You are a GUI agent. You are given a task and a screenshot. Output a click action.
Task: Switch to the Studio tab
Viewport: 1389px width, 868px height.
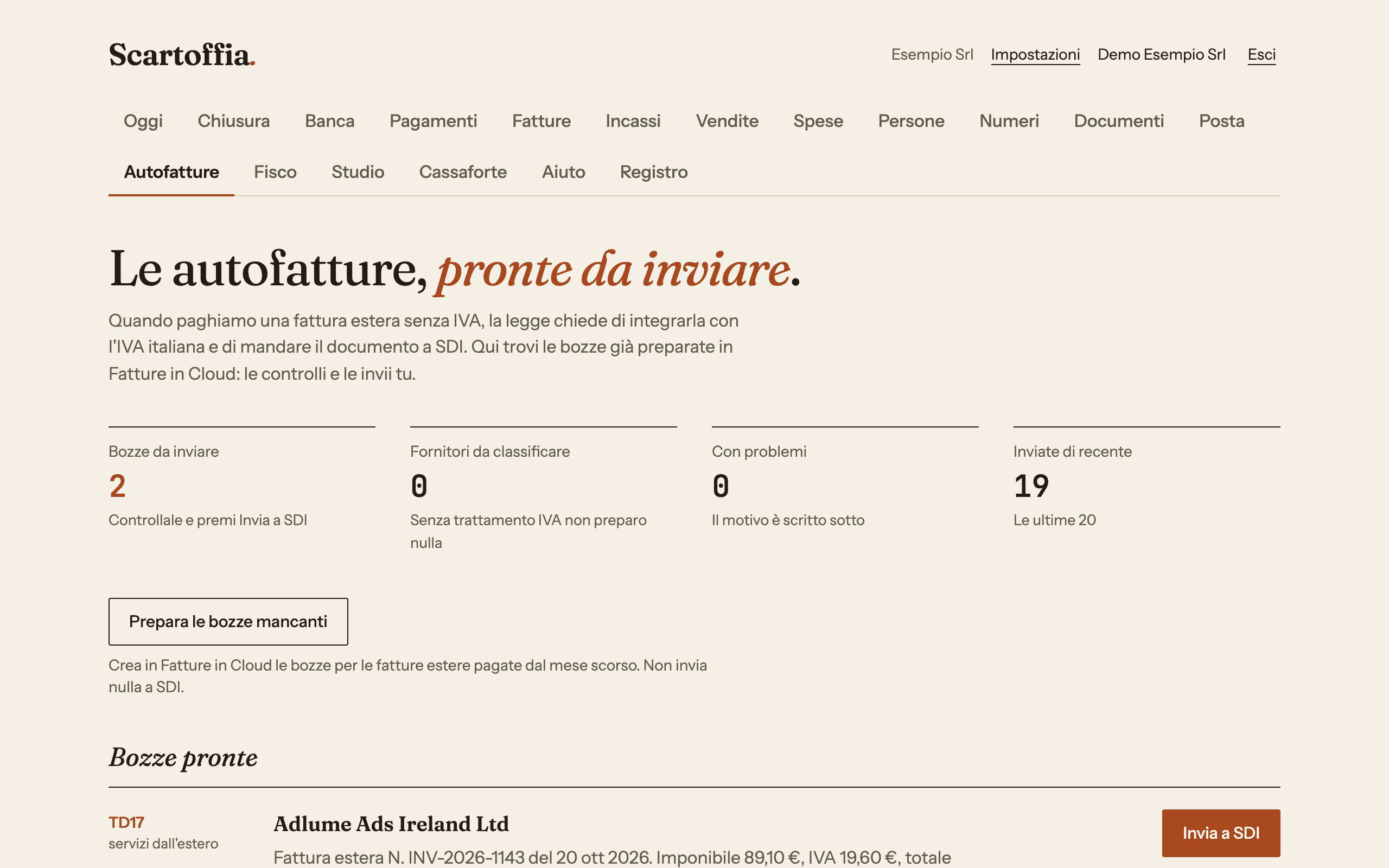(x=358, y=172)
